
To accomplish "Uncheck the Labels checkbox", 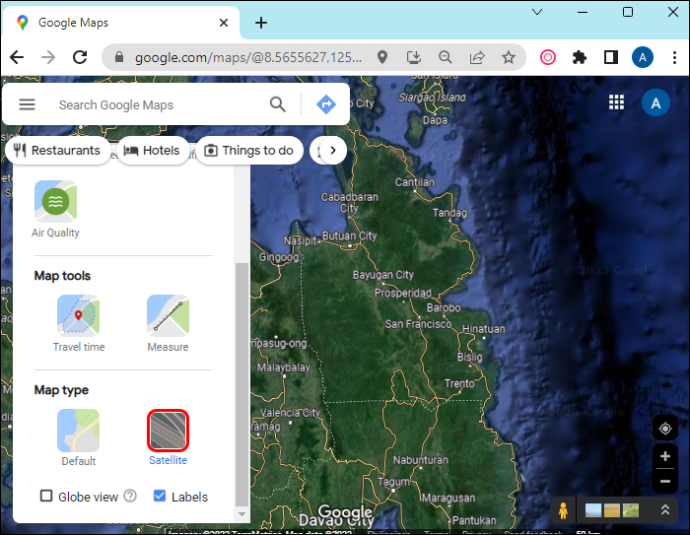I will [160, 496].
